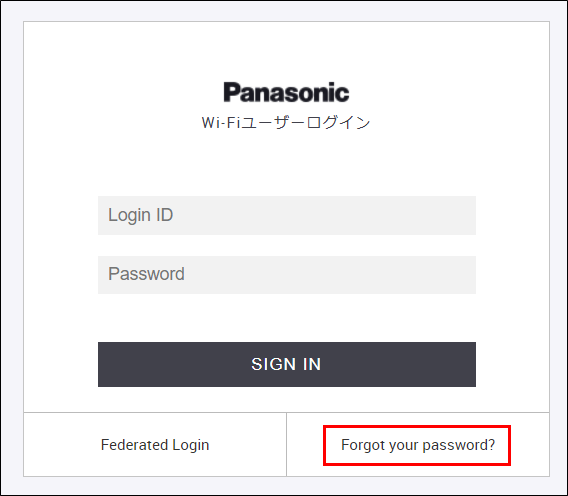Focus the Login ID input field
The width and height of the screenshot is (568, 496).
pyautogui.click(x=287, y=215)
